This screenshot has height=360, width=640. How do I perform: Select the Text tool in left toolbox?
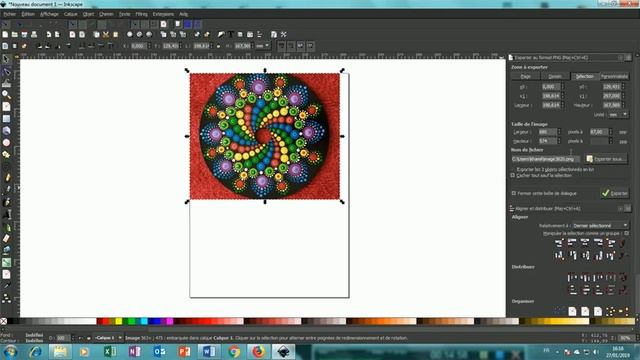[7, 214]
